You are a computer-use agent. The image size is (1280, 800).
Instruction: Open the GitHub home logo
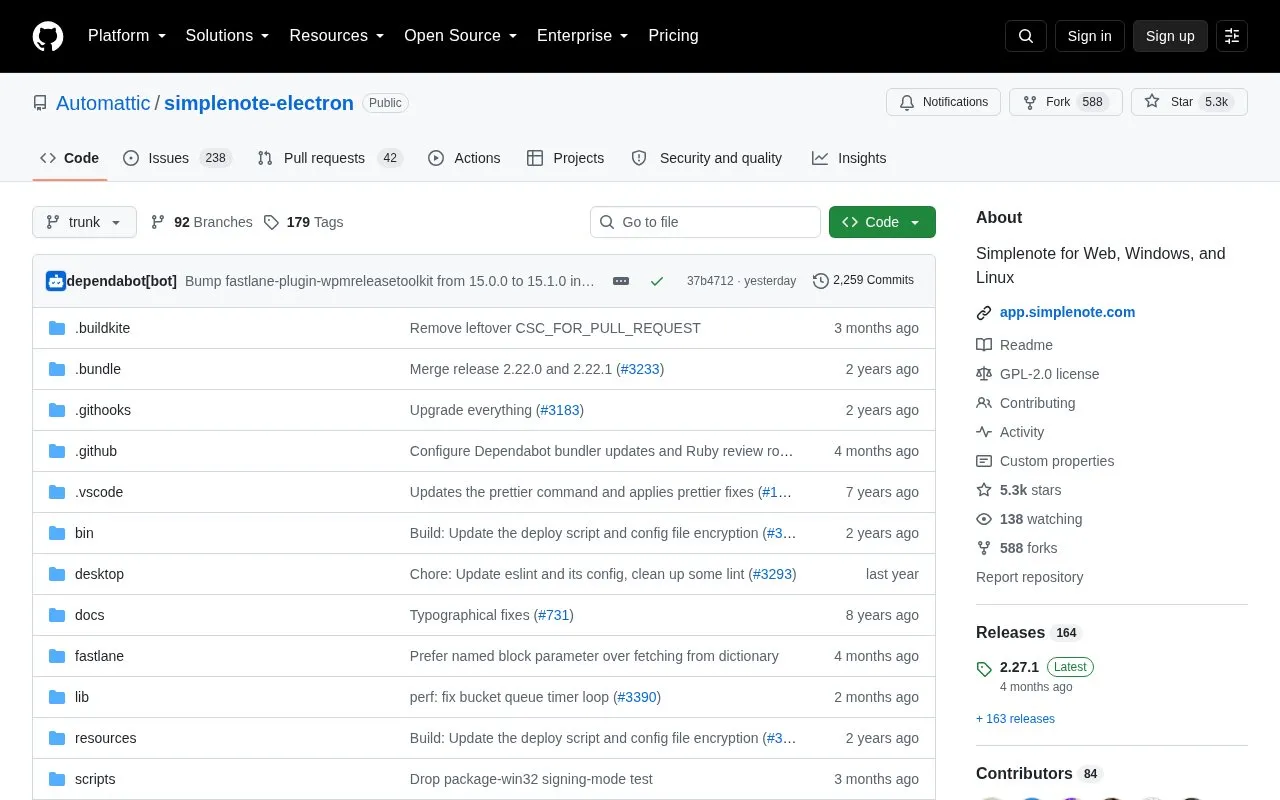point(48,36)
